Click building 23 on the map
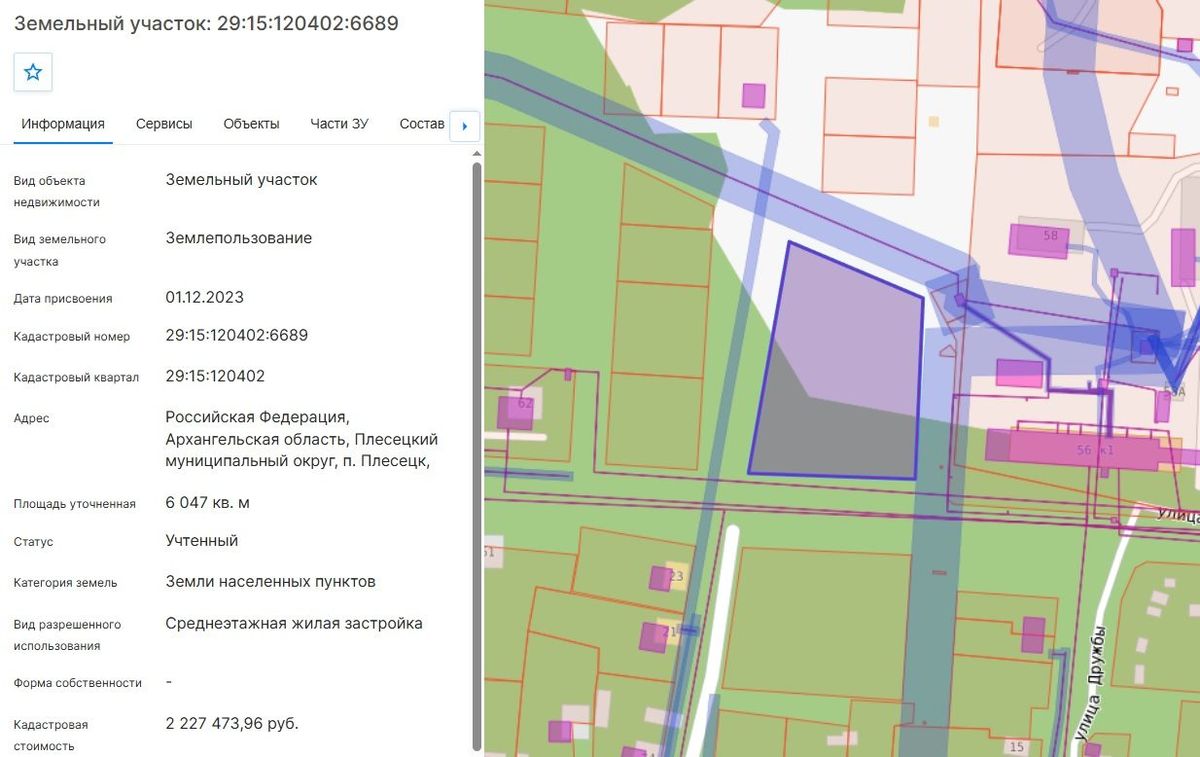This screenshot has width=1200, height=757. click(x=661, y=578)
